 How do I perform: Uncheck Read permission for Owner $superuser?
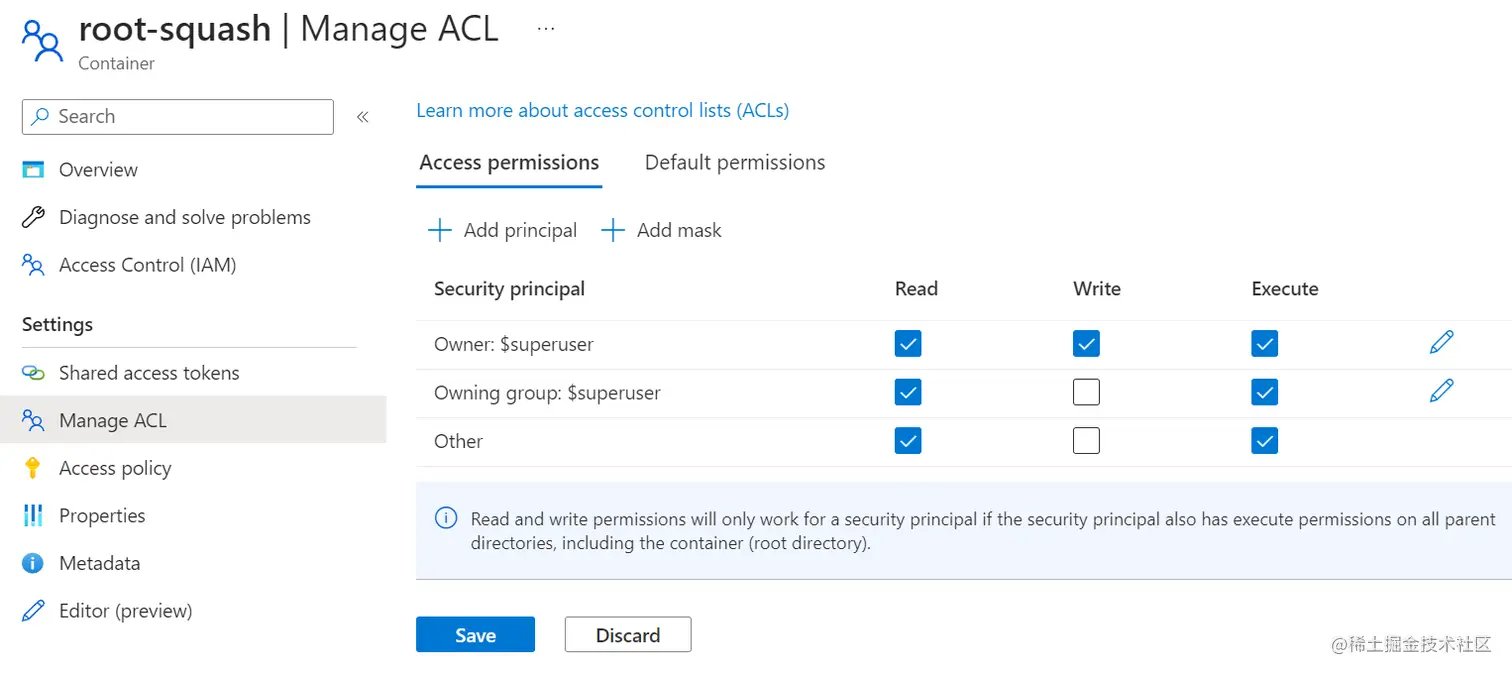coord(908,344)
